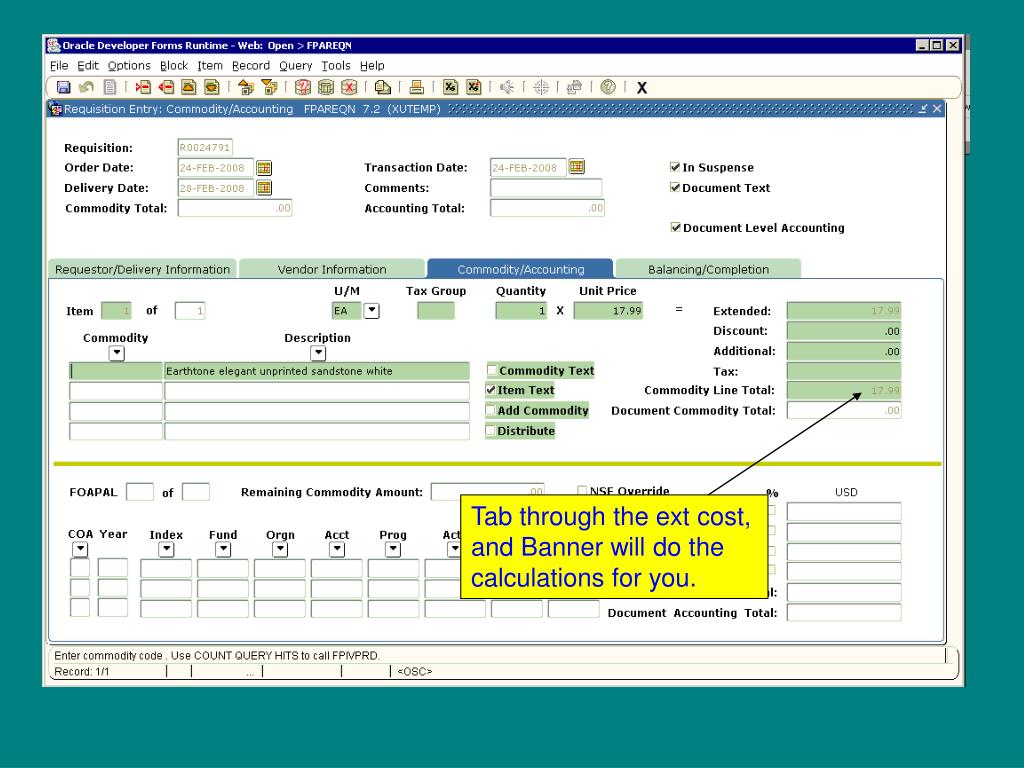
Task: Click the Execute Query toolbar icon
Action: [x=326, y=87]
